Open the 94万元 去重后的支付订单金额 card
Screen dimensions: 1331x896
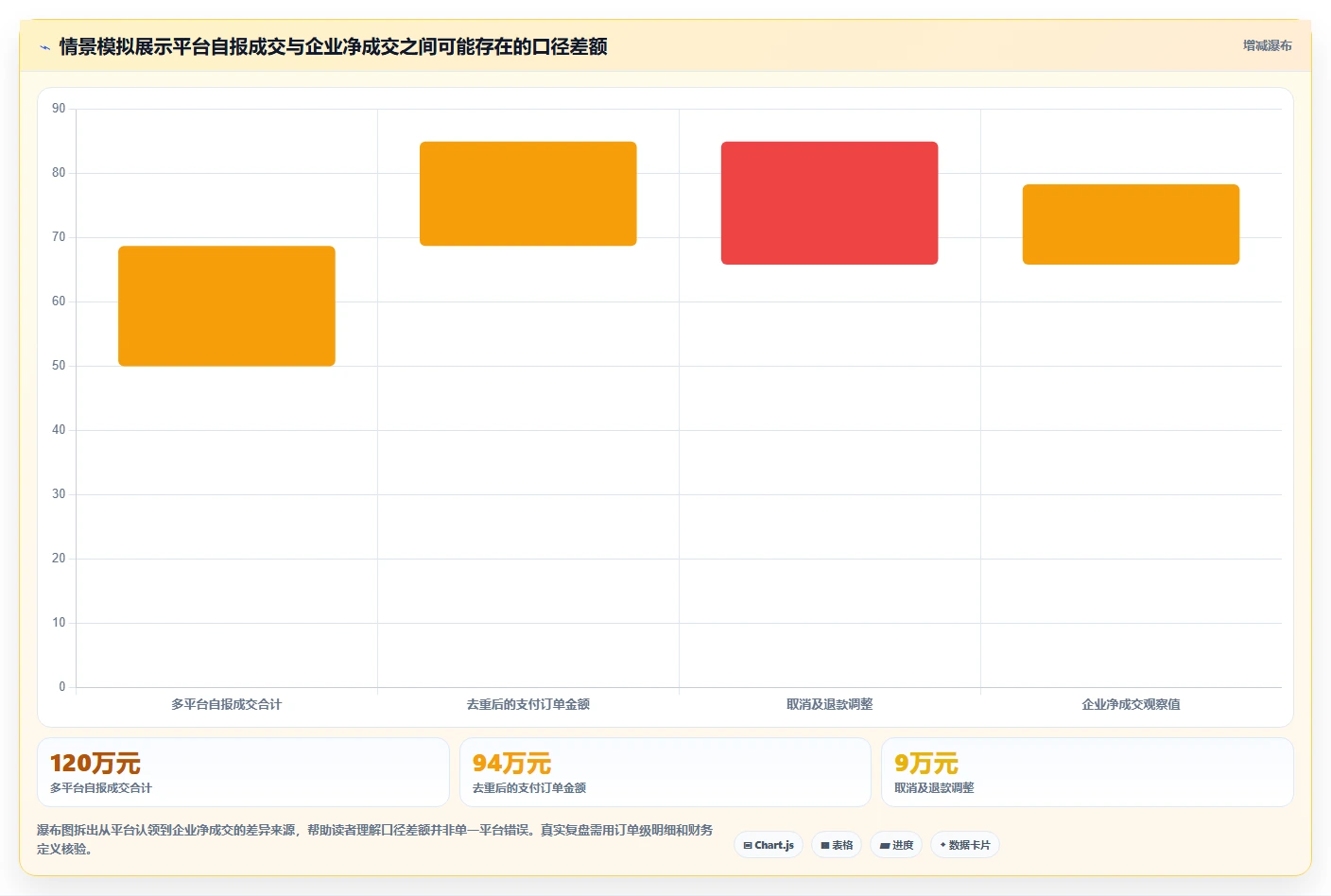665,772
